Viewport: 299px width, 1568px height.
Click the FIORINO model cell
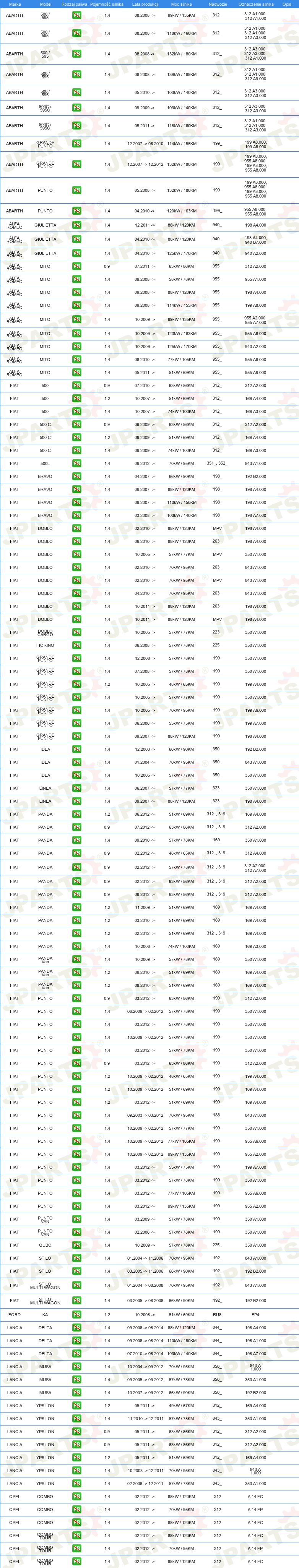coord(45,645)
